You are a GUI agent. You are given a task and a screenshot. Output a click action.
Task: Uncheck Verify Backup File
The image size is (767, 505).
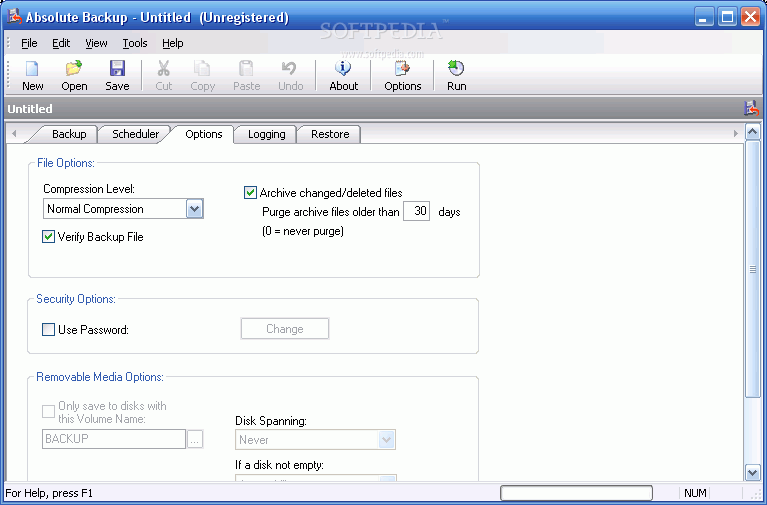pyautogui.click(x=48, y=237)
